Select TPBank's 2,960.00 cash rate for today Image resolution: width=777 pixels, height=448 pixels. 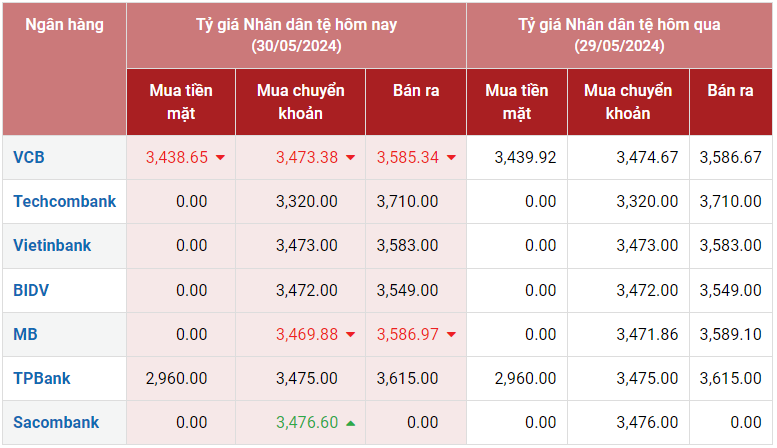(176, 378)
